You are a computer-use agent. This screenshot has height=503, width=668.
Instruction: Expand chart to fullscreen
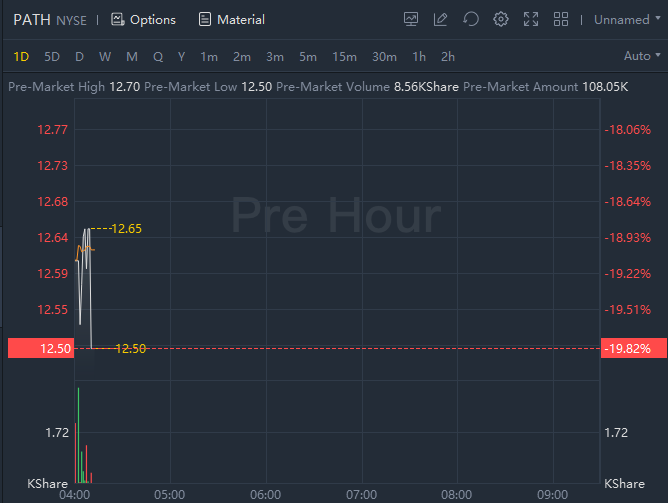[531, 19]
